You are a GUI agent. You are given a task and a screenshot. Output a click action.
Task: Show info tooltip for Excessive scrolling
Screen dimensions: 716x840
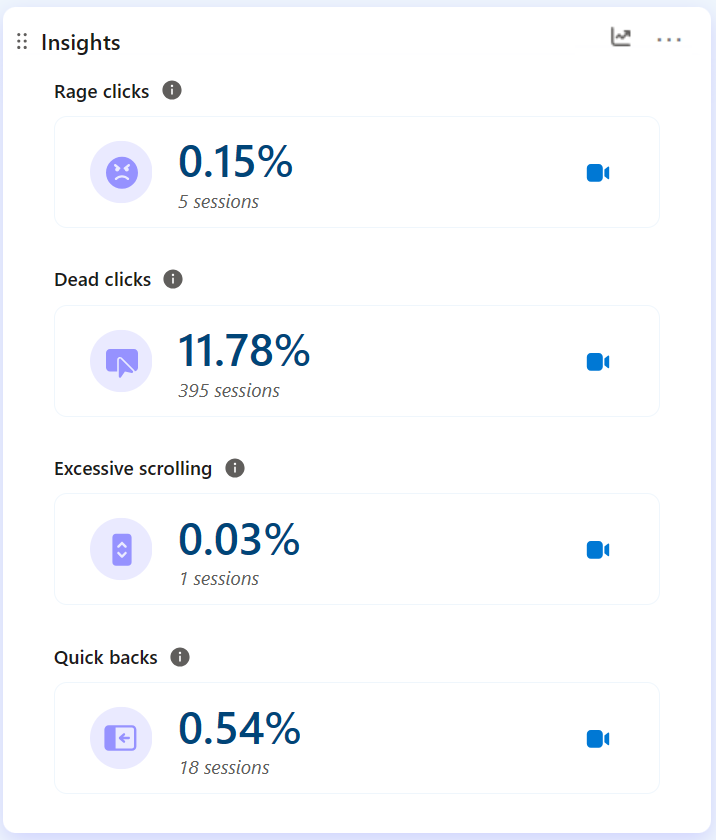point(235,468)
